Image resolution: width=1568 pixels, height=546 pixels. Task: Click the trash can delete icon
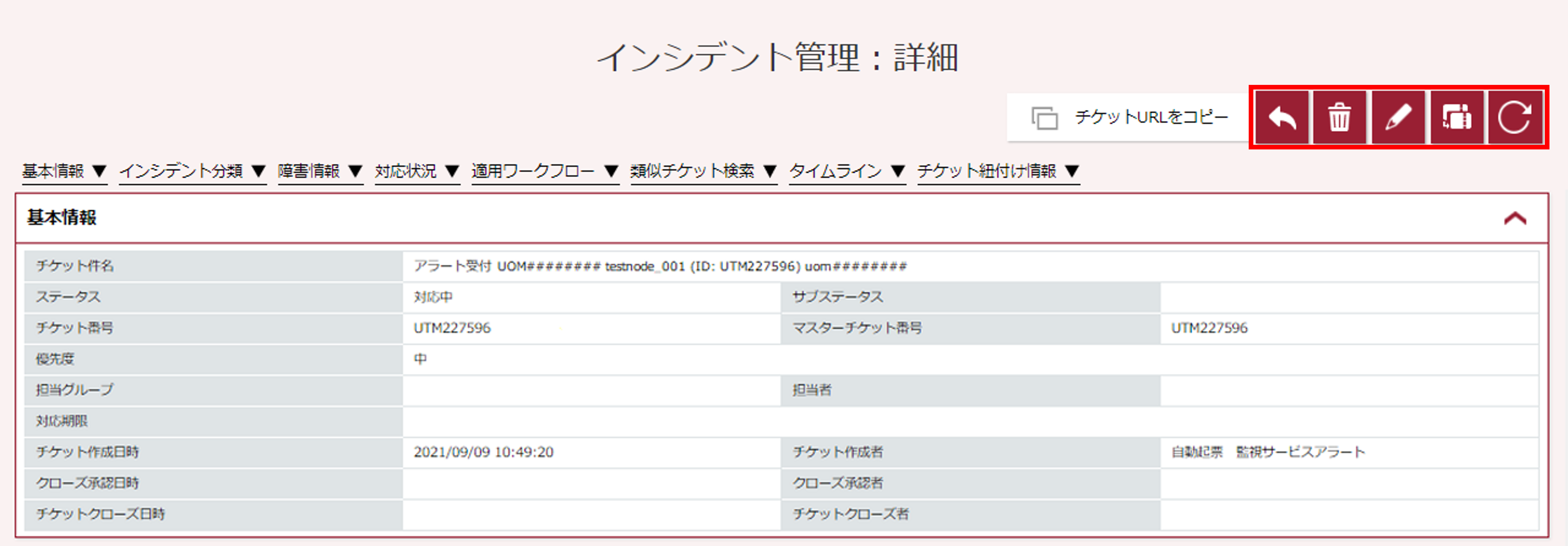[x=1339, y=118]
